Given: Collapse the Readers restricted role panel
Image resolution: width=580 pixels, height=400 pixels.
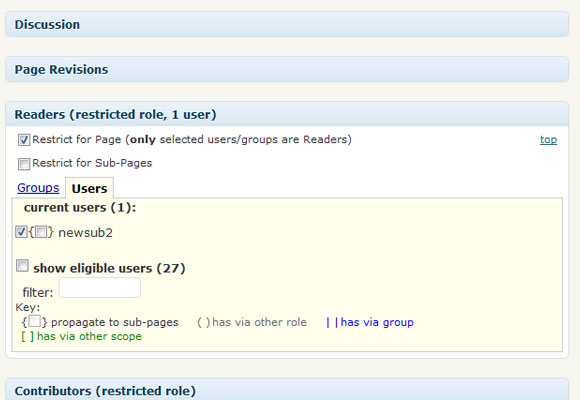Looking at the screenshot, I should pos(287,114).
